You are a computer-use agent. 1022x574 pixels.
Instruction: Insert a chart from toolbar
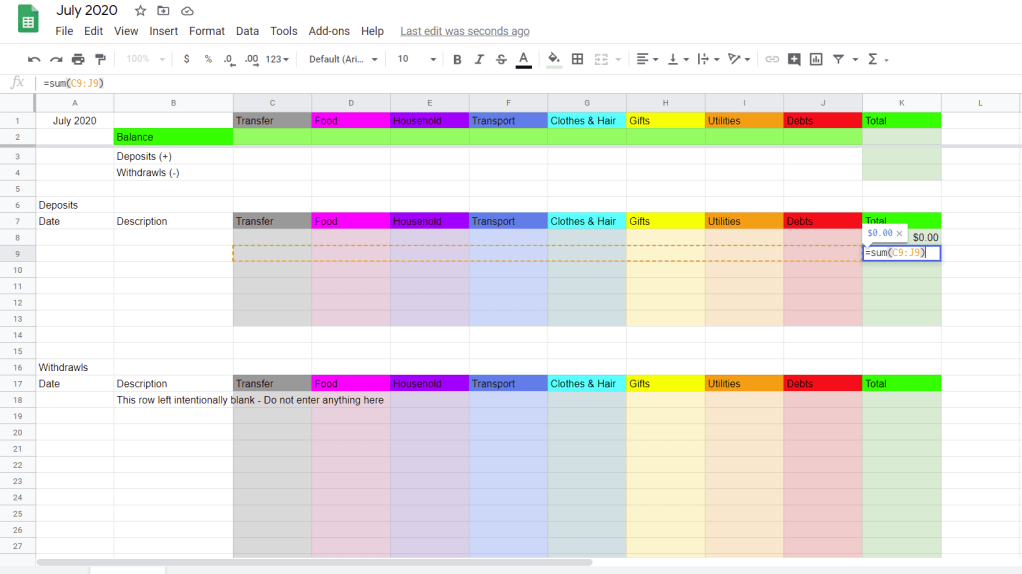tap(816, 60)
